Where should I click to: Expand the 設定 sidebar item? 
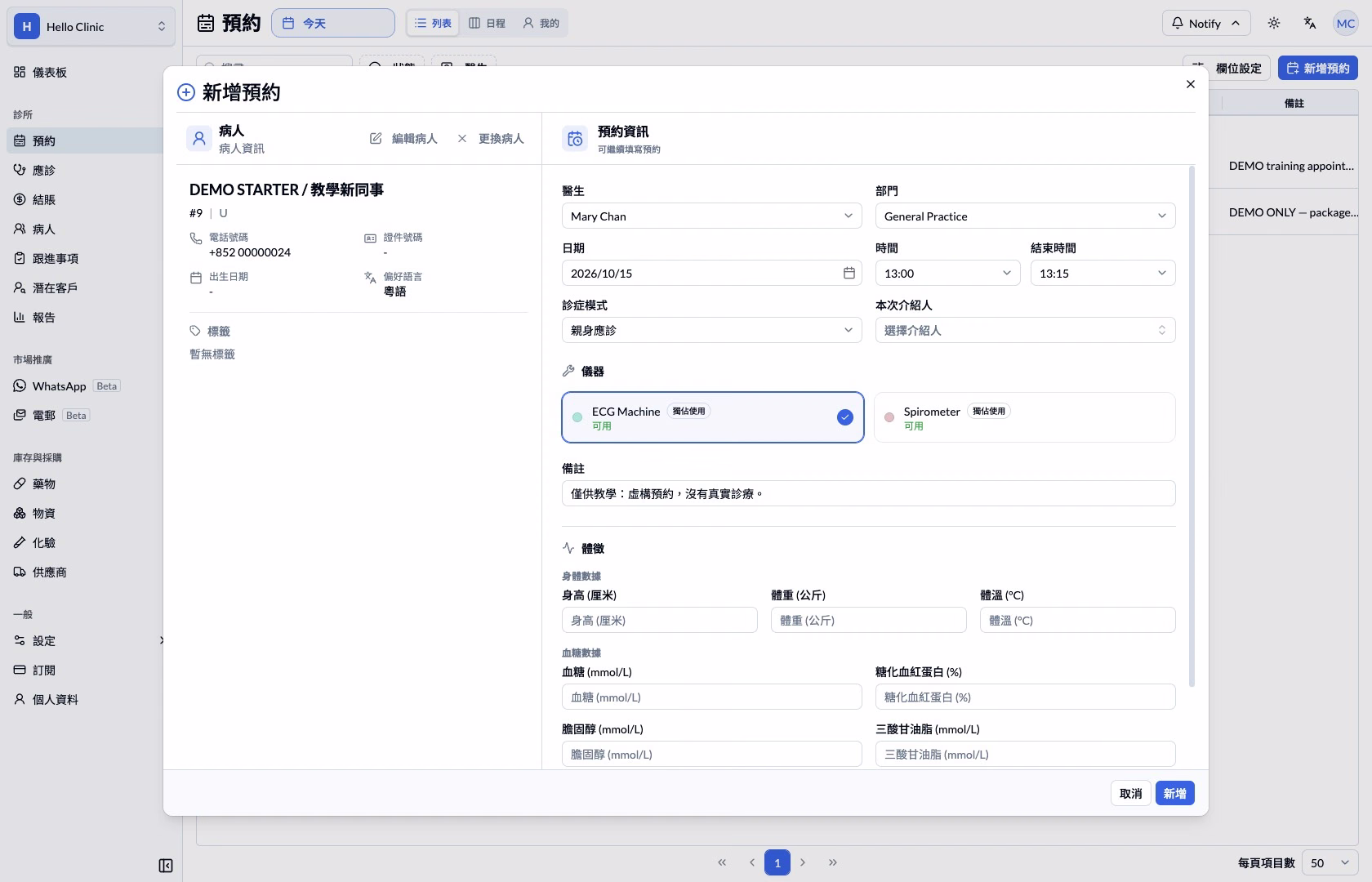(85, 640)
